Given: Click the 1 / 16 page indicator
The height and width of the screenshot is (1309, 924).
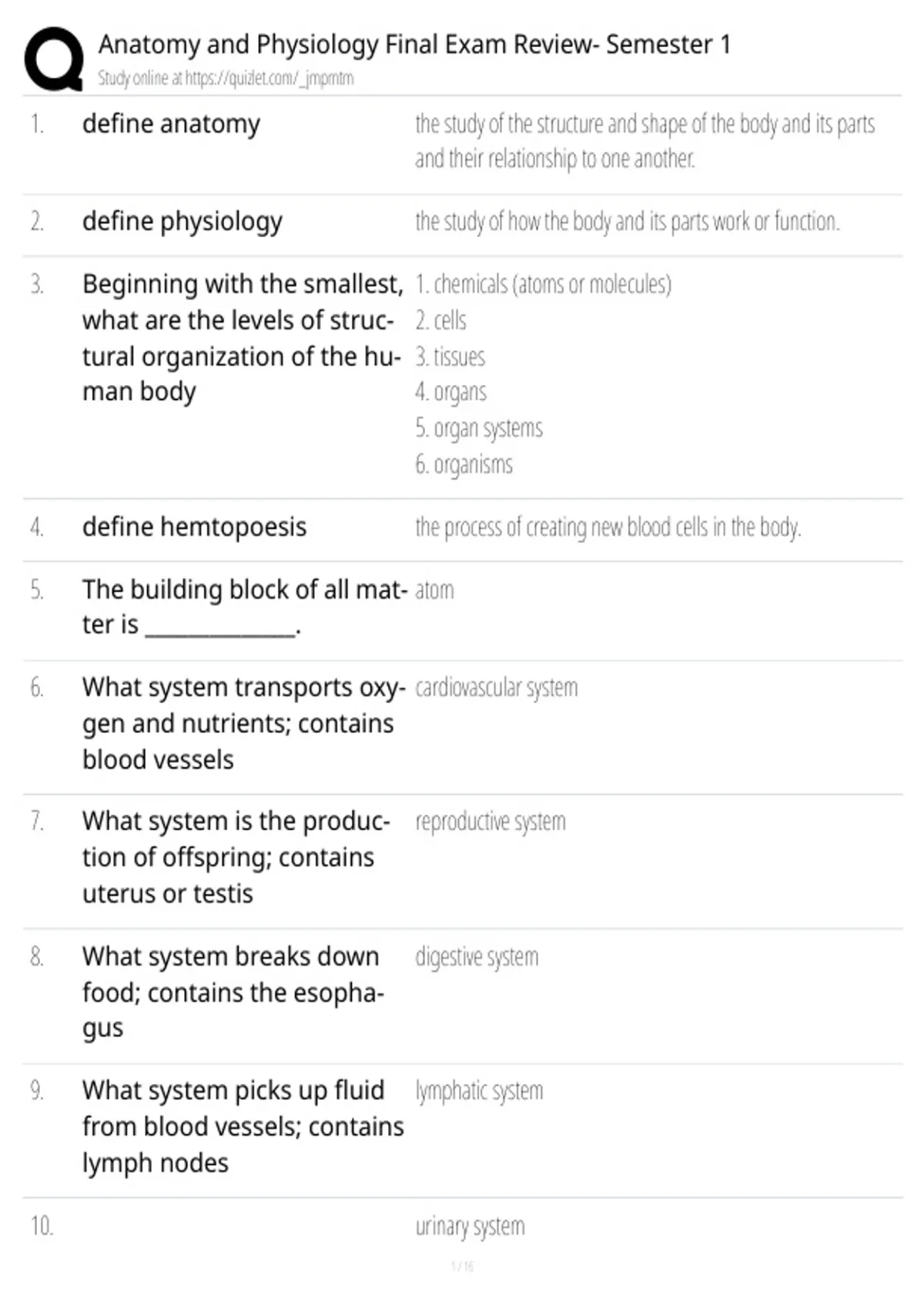Looking at the screenshot, I should 462,1267.
